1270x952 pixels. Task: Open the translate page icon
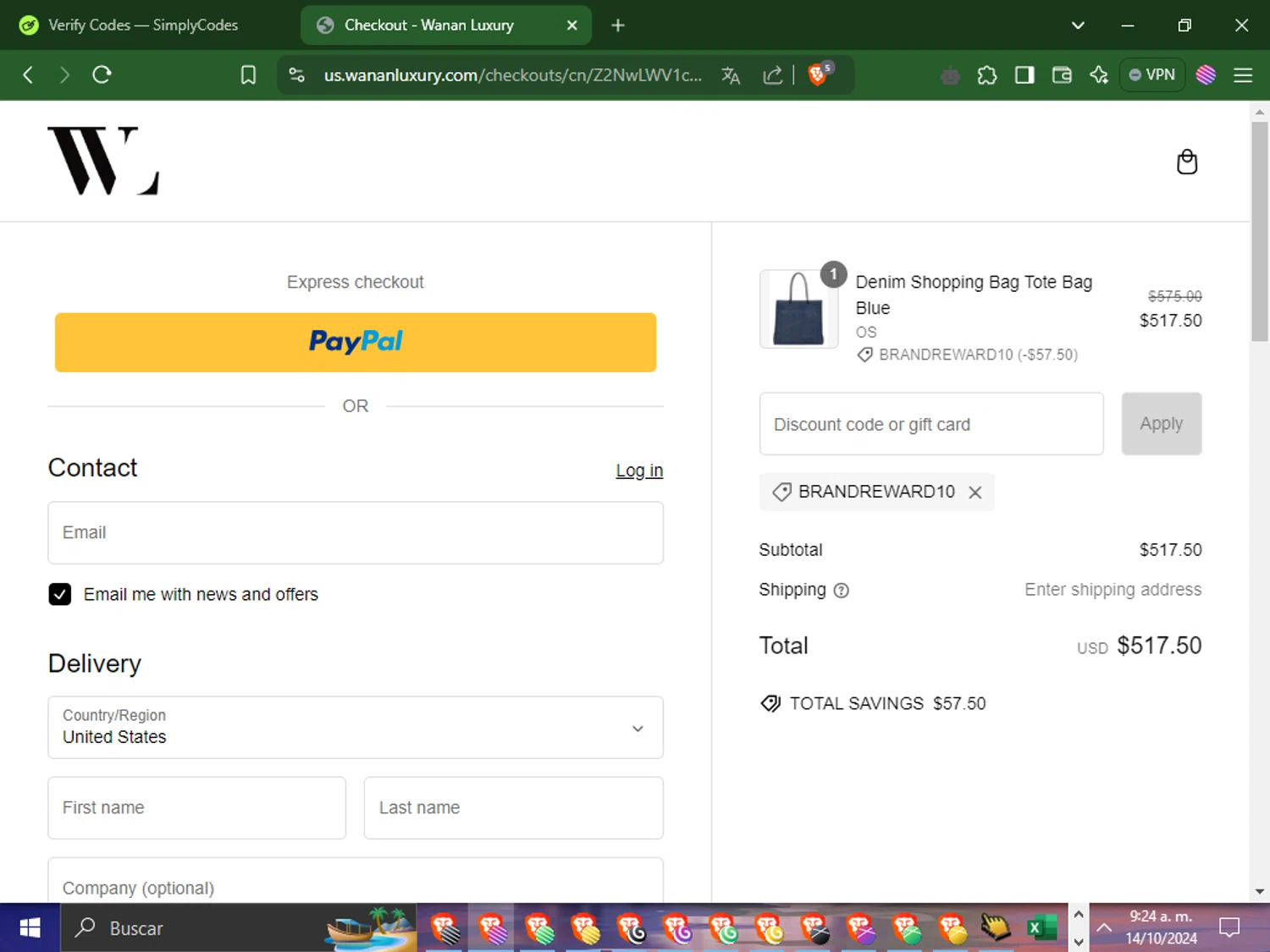pyautogui.click(x=731, y=75)
